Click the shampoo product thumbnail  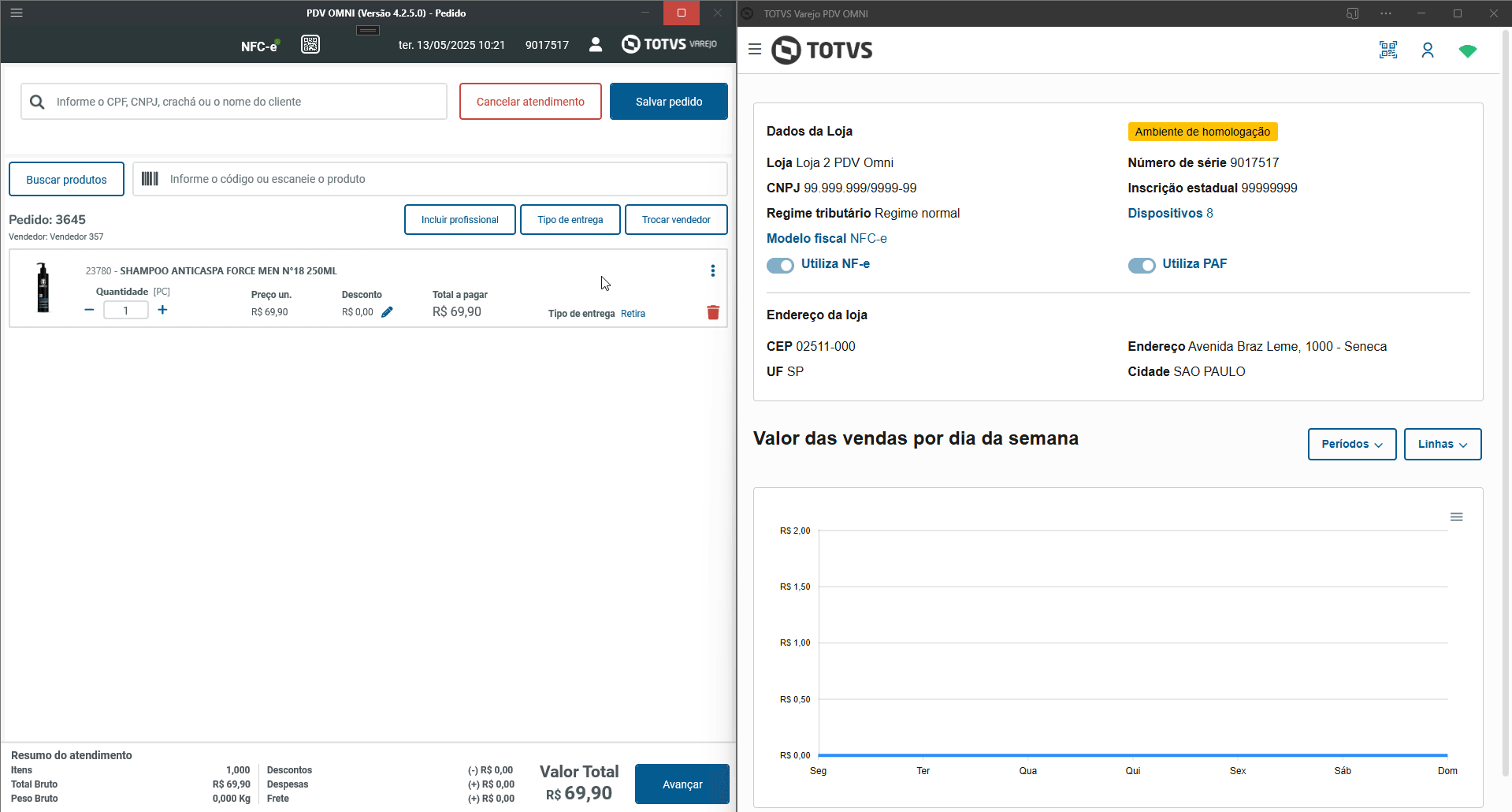(43, 288)
